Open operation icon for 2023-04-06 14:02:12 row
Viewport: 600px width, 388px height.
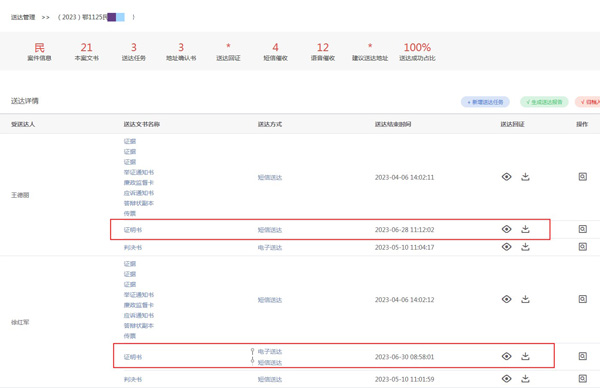point(582,299)
